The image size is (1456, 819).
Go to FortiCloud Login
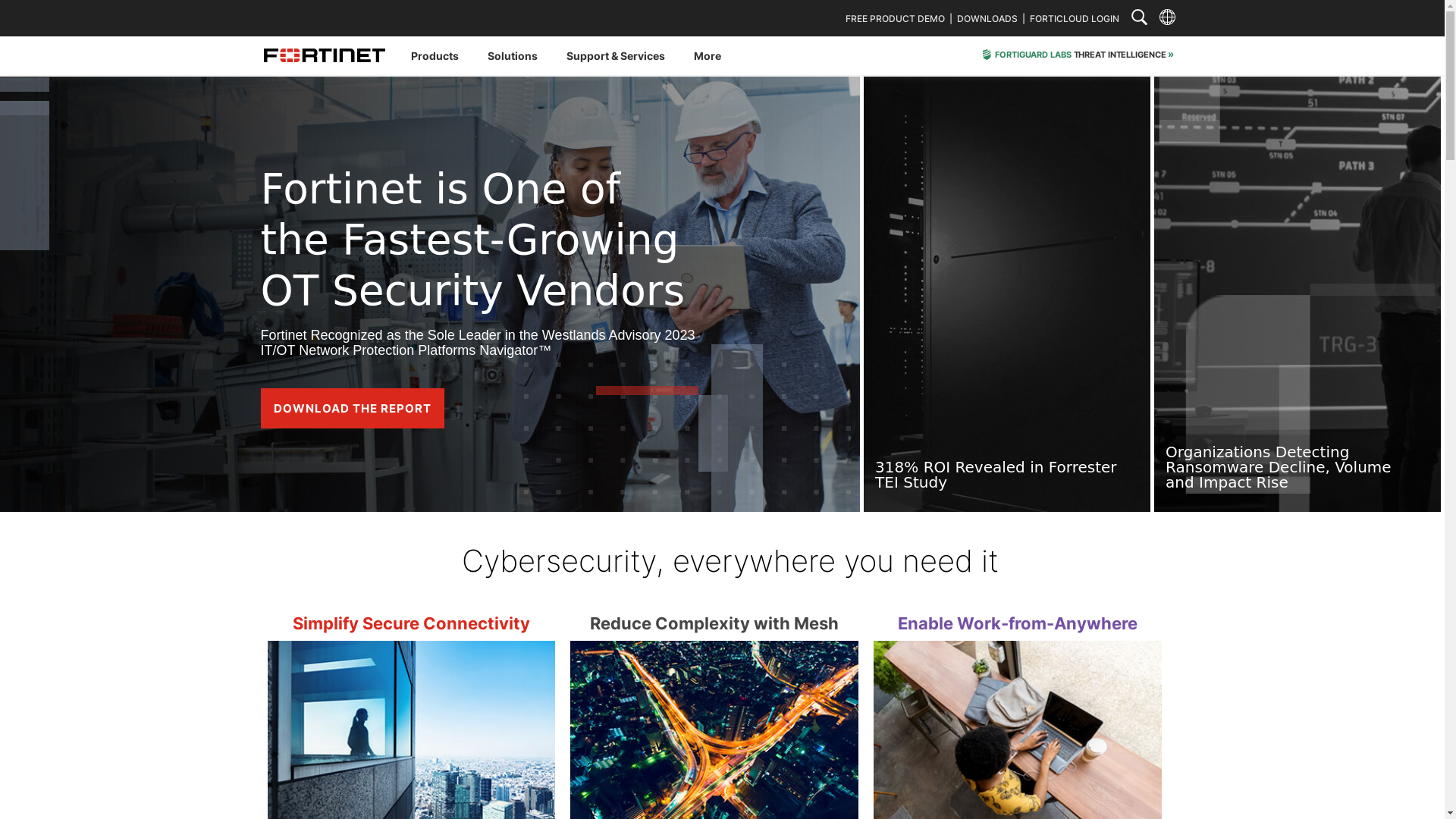click(1074, 19)
